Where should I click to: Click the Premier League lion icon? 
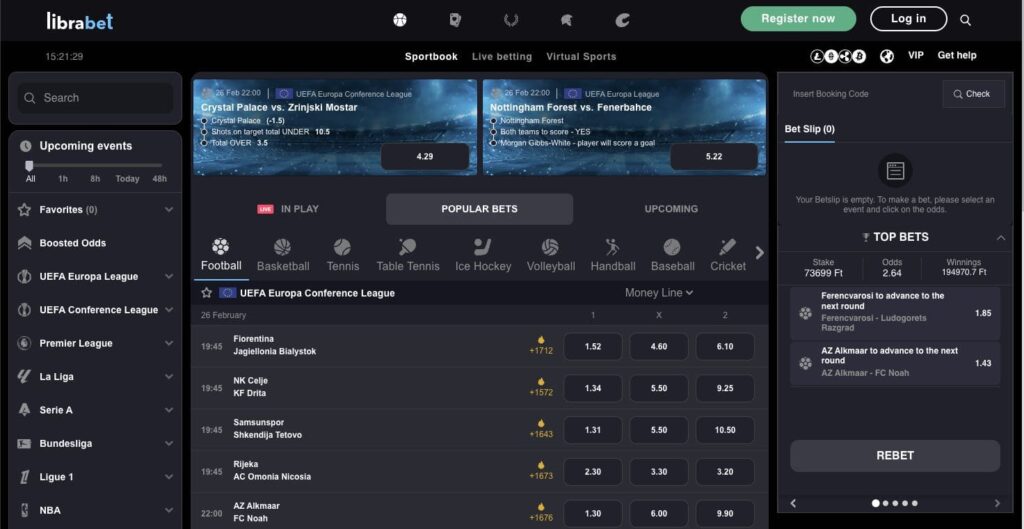tap(24, 343)
